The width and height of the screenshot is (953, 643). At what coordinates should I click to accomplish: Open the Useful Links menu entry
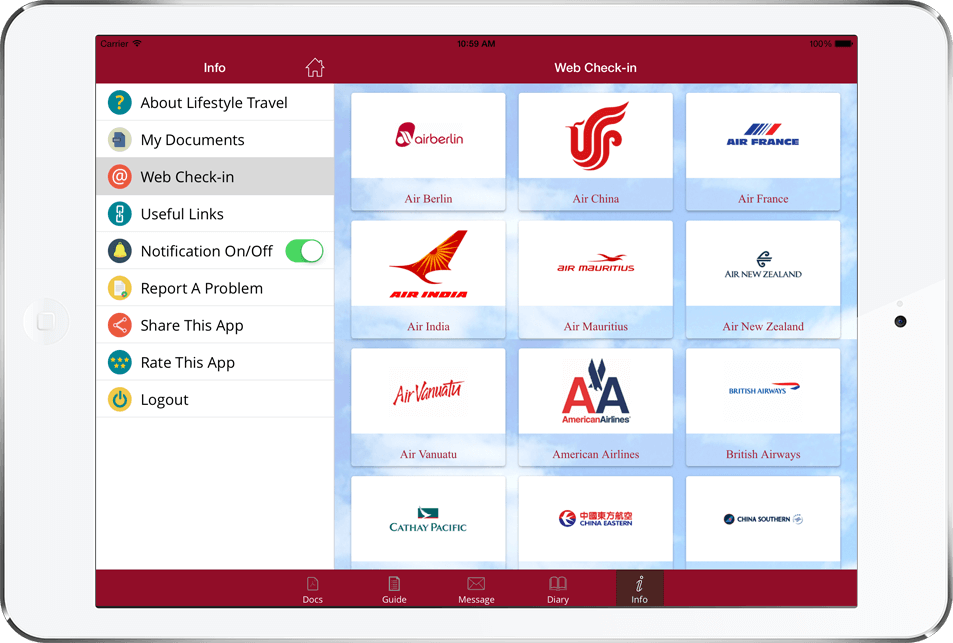215,214
